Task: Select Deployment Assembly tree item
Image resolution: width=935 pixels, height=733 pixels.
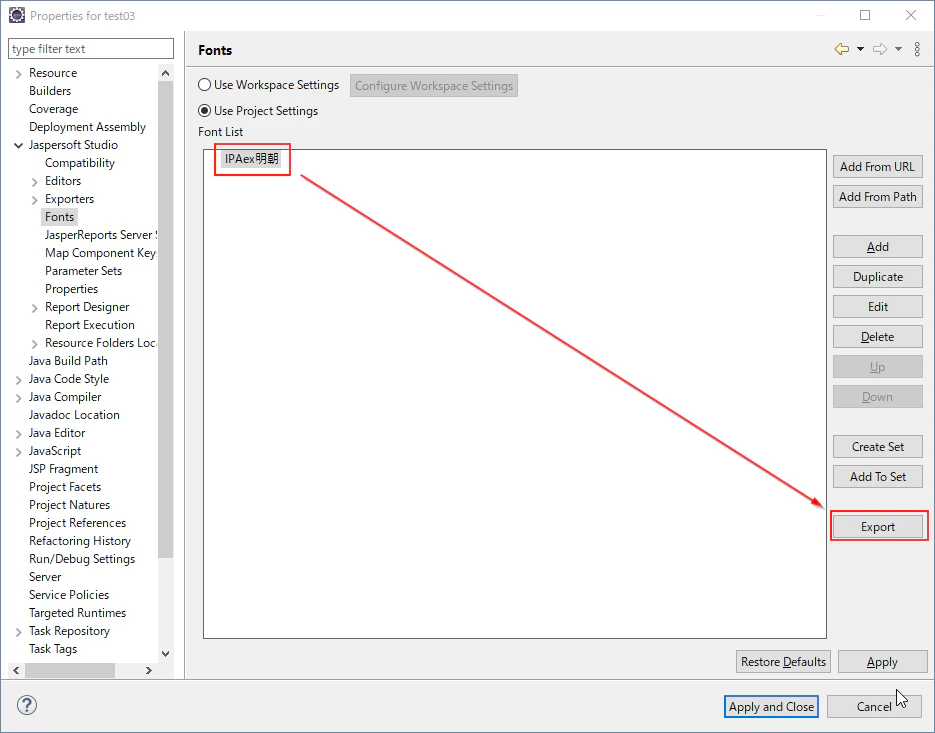Action: point(87,126)
